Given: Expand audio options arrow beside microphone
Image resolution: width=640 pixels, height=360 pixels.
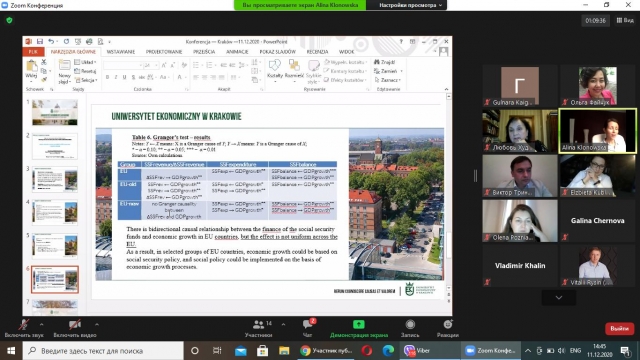Looking at the screenshot, I should [x=41, y=324].
